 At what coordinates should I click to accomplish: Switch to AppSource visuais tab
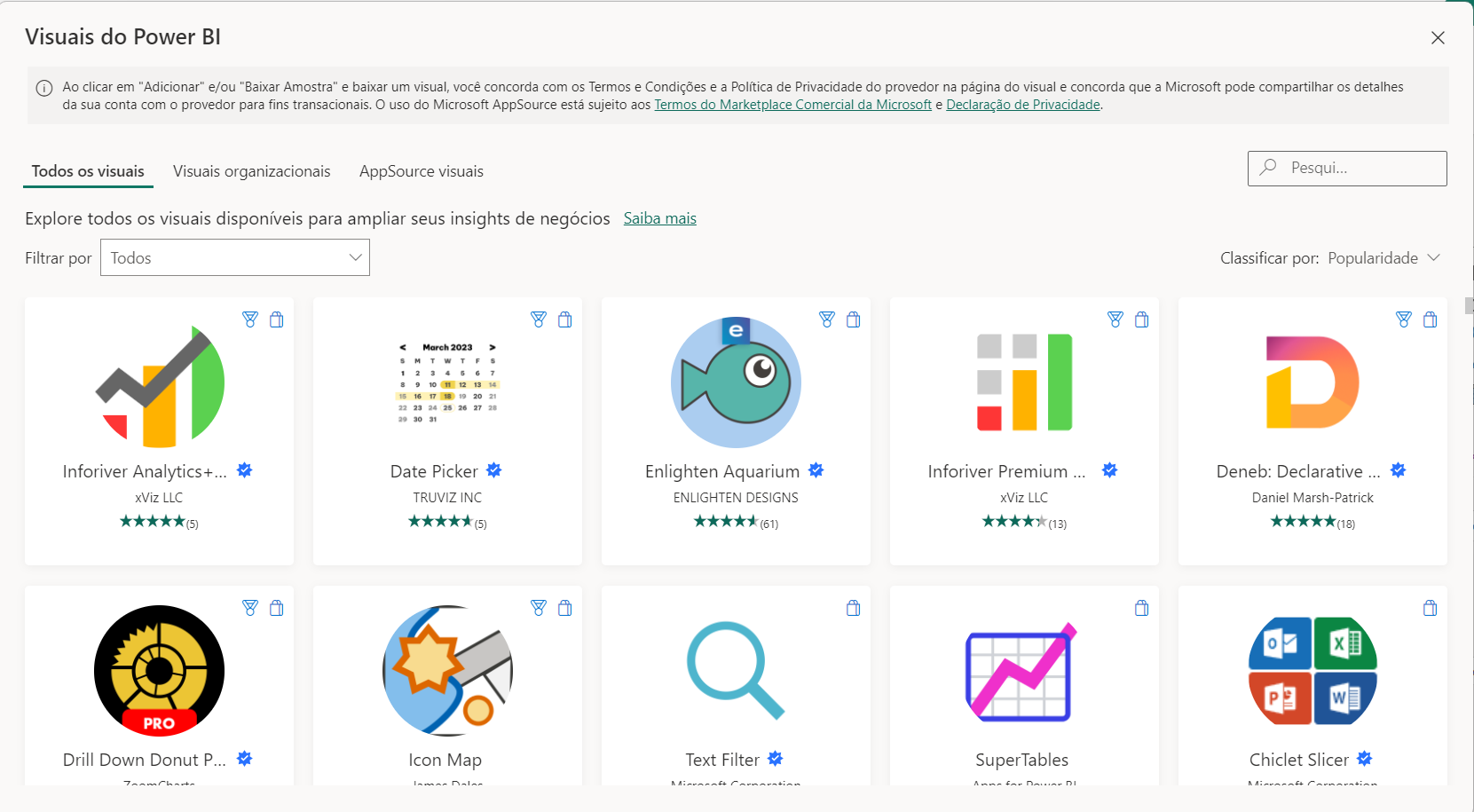(x=422, y=171)
